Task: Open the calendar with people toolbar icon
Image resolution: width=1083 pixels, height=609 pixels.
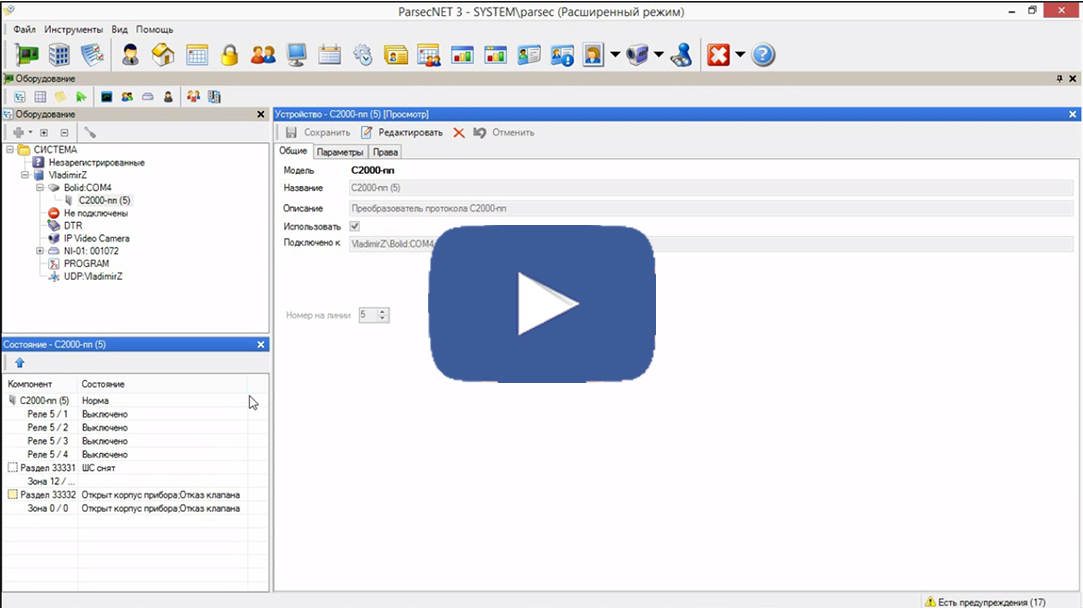Action: coord(429,55)
